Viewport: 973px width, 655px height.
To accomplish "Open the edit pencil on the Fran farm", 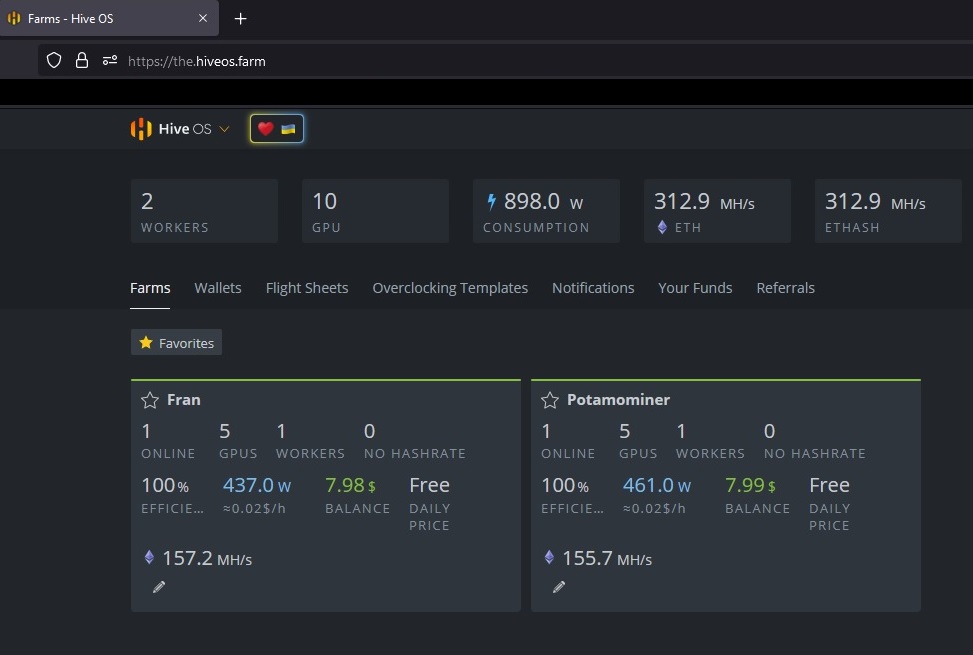I will tap(158, 587).
